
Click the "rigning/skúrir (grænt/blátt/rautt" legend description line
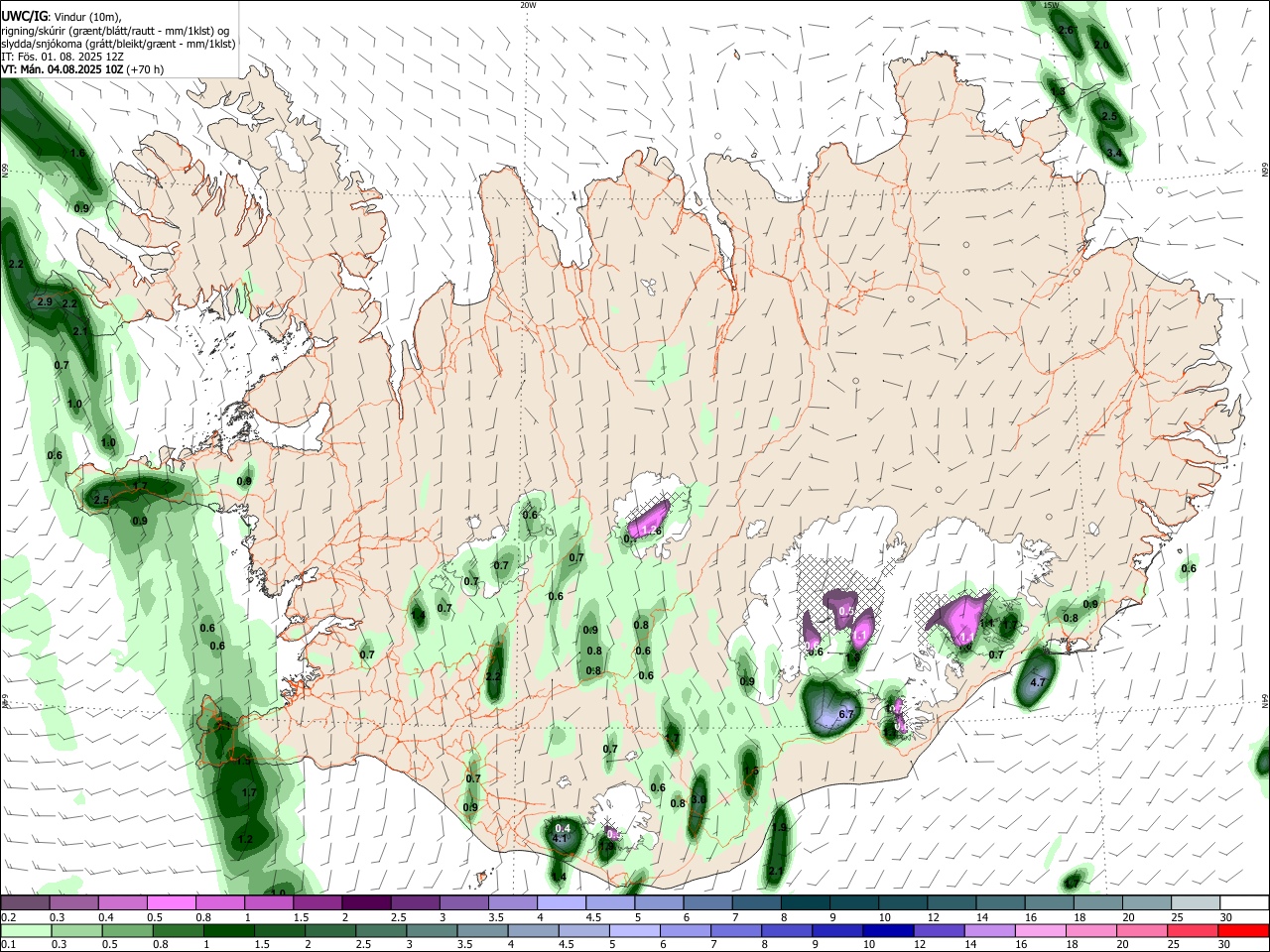[115, 31]
